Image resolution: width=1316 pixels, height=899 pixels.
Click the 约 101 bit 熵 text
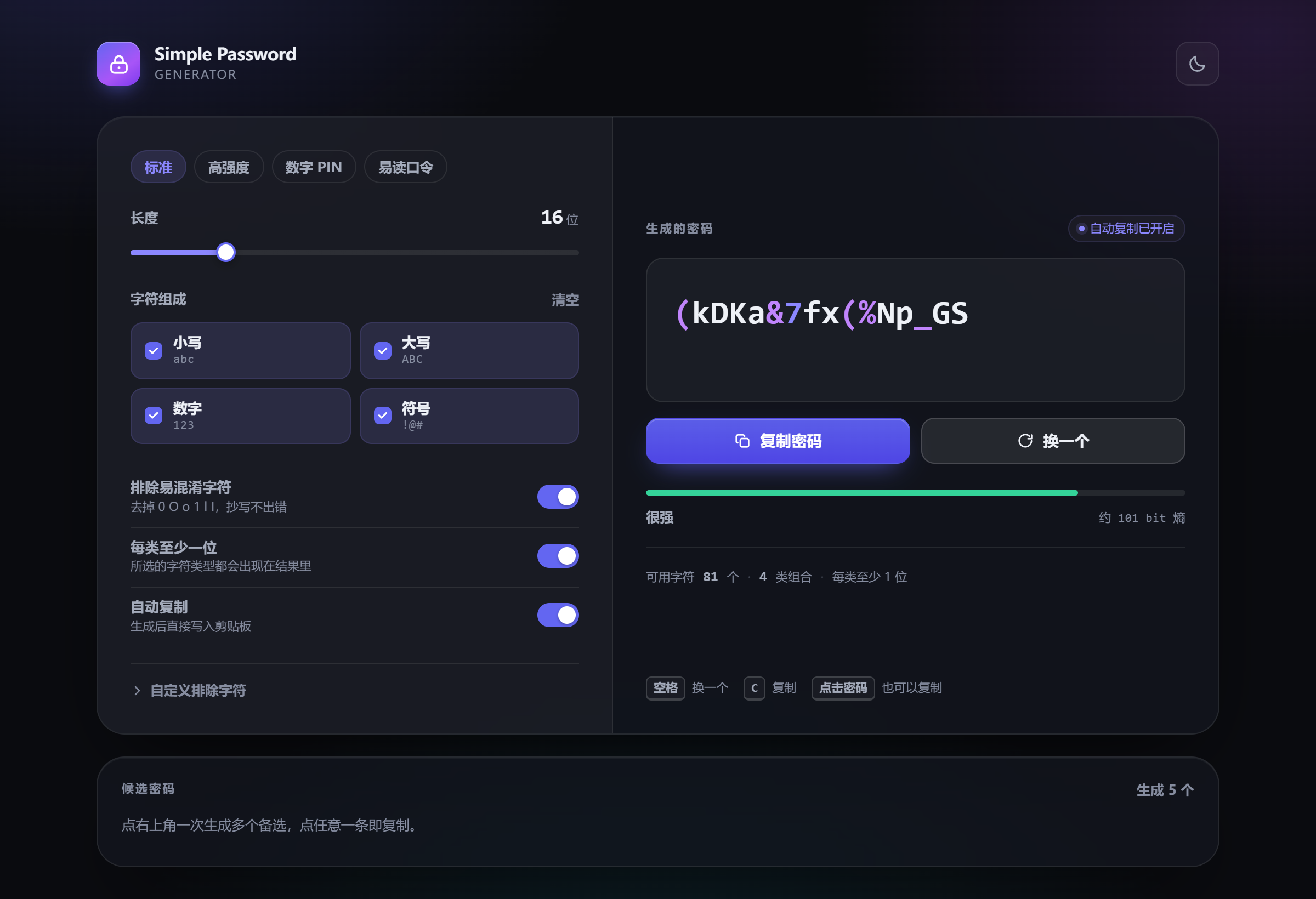[x=1142, y=517]
